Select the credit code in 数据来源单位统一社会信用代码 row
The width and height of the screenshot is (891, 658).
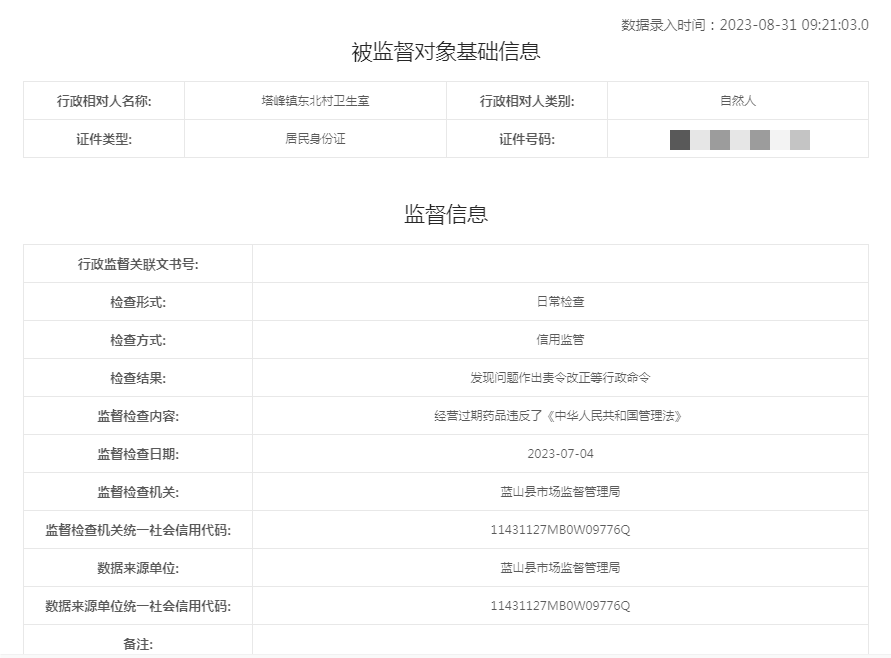560,606
